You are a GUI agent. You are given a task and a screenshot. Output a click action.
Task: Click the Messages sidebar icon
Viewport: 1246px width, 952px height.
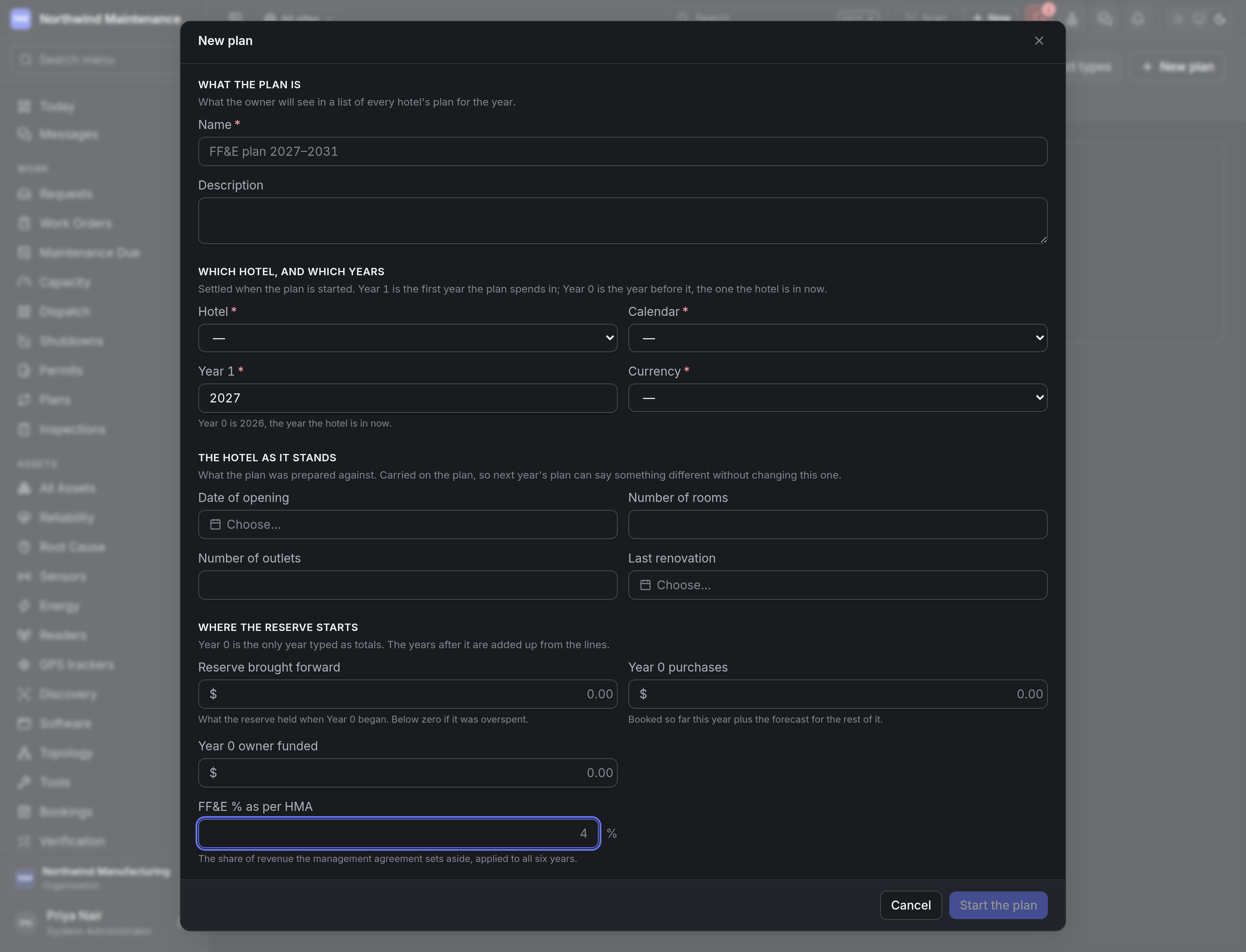tap(24, 134)
